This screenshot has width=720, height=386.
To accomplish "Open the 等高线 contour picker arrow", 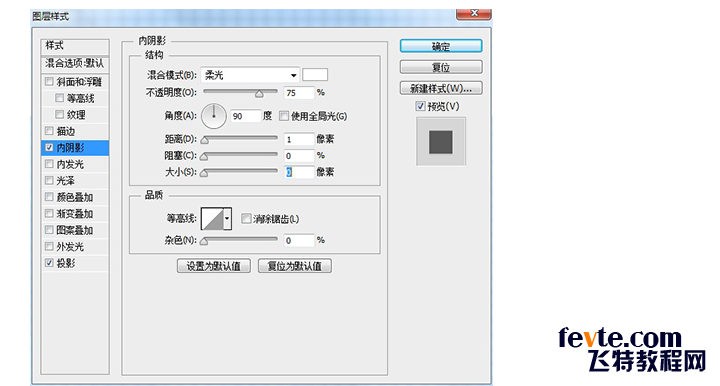I will coord(227,218).
